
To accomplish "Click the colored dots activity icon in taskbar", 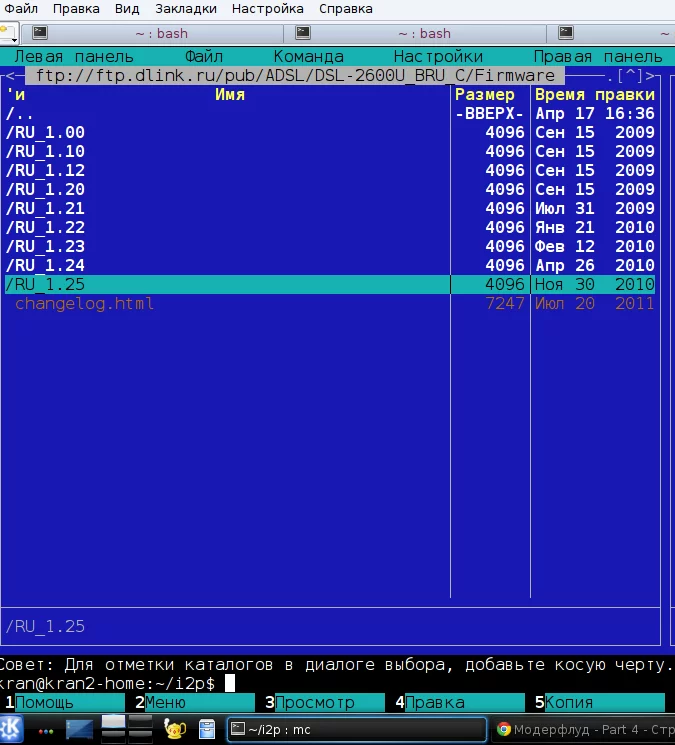I will [x=46, y=731].
